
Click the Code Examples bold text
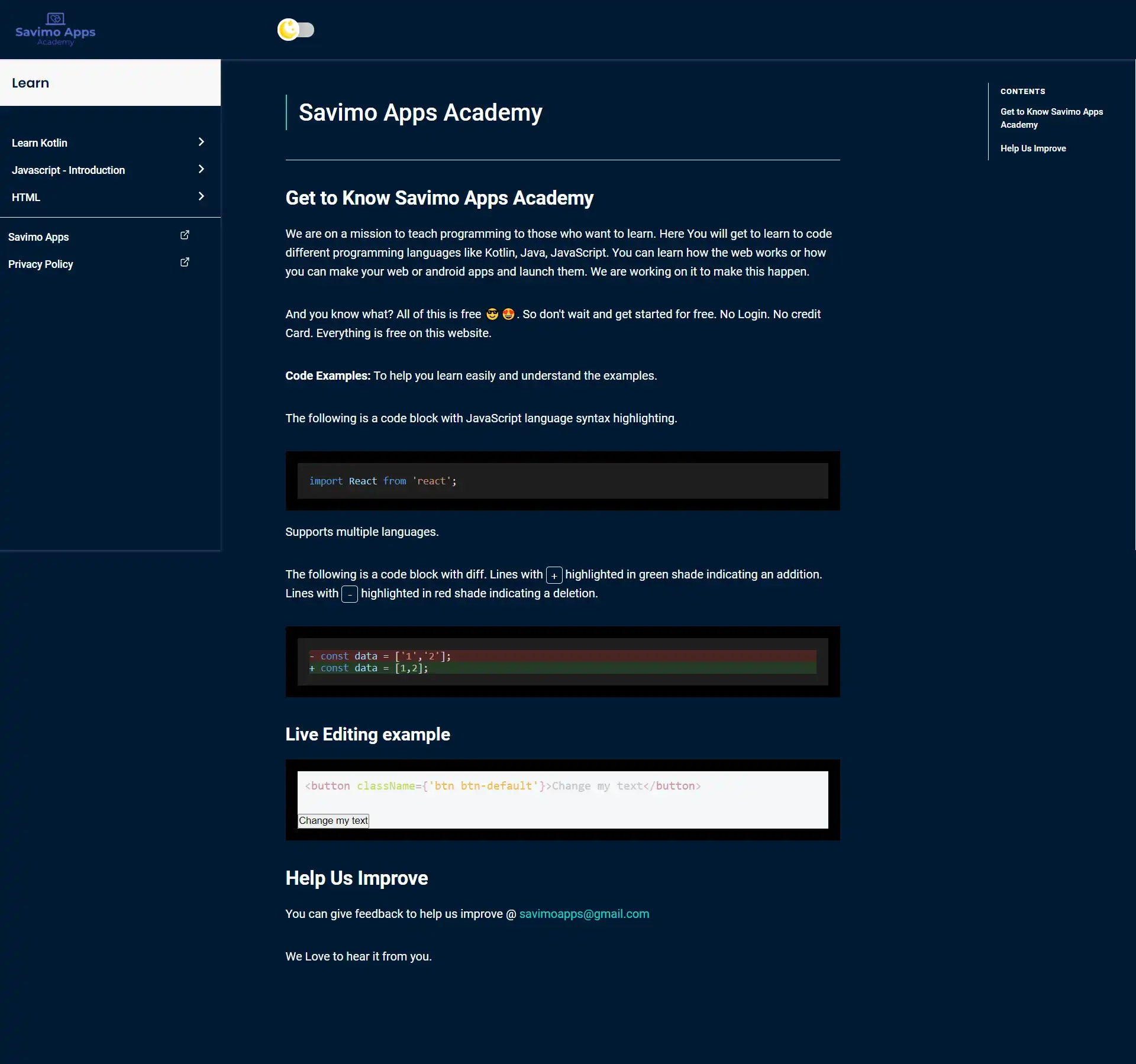328,376
